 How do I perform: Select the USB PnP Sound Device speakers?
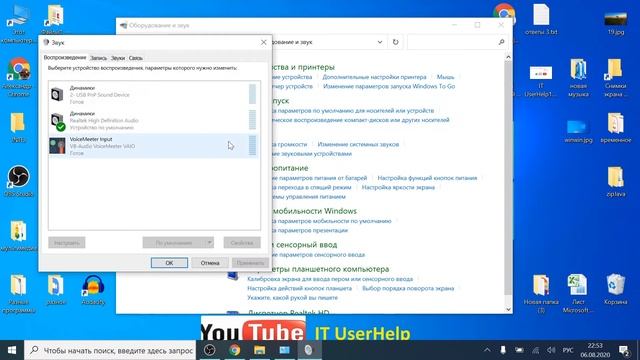pos(153,94)
